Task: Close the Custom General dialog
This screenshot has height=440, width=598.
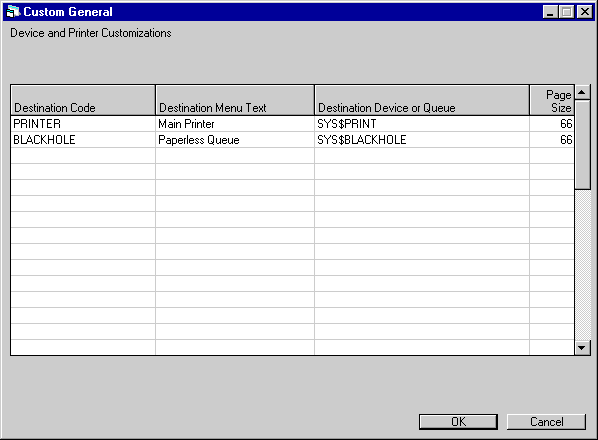Action: (585, 12)
